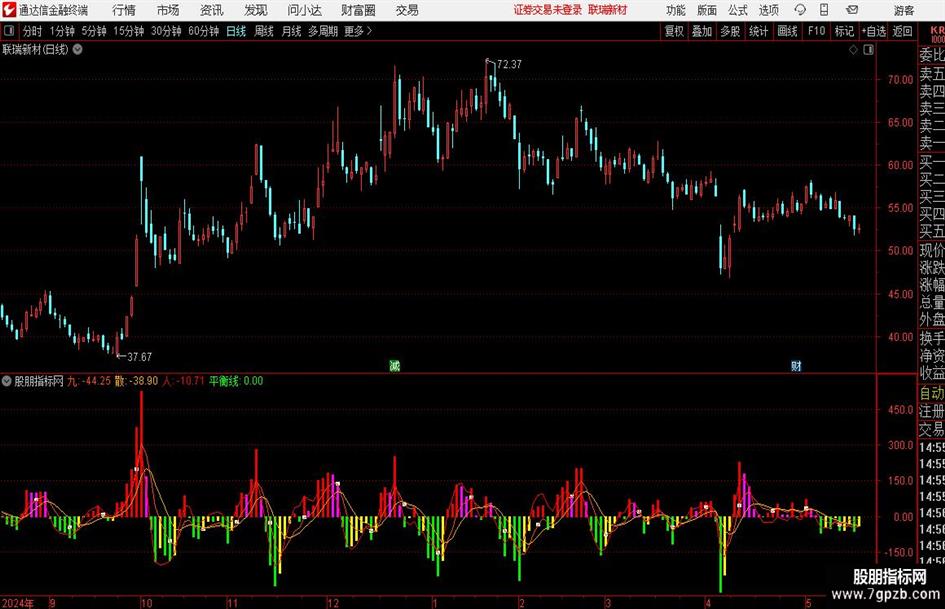Screen dimensions: 945x609
Task: Switch to 分时 chart tab
Action: 32,31
